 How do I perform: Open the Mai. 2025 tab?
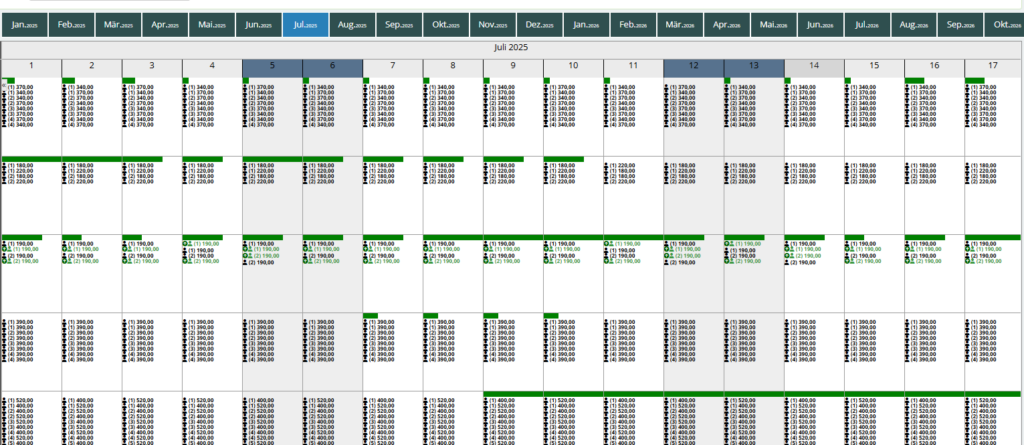point(212,25)
